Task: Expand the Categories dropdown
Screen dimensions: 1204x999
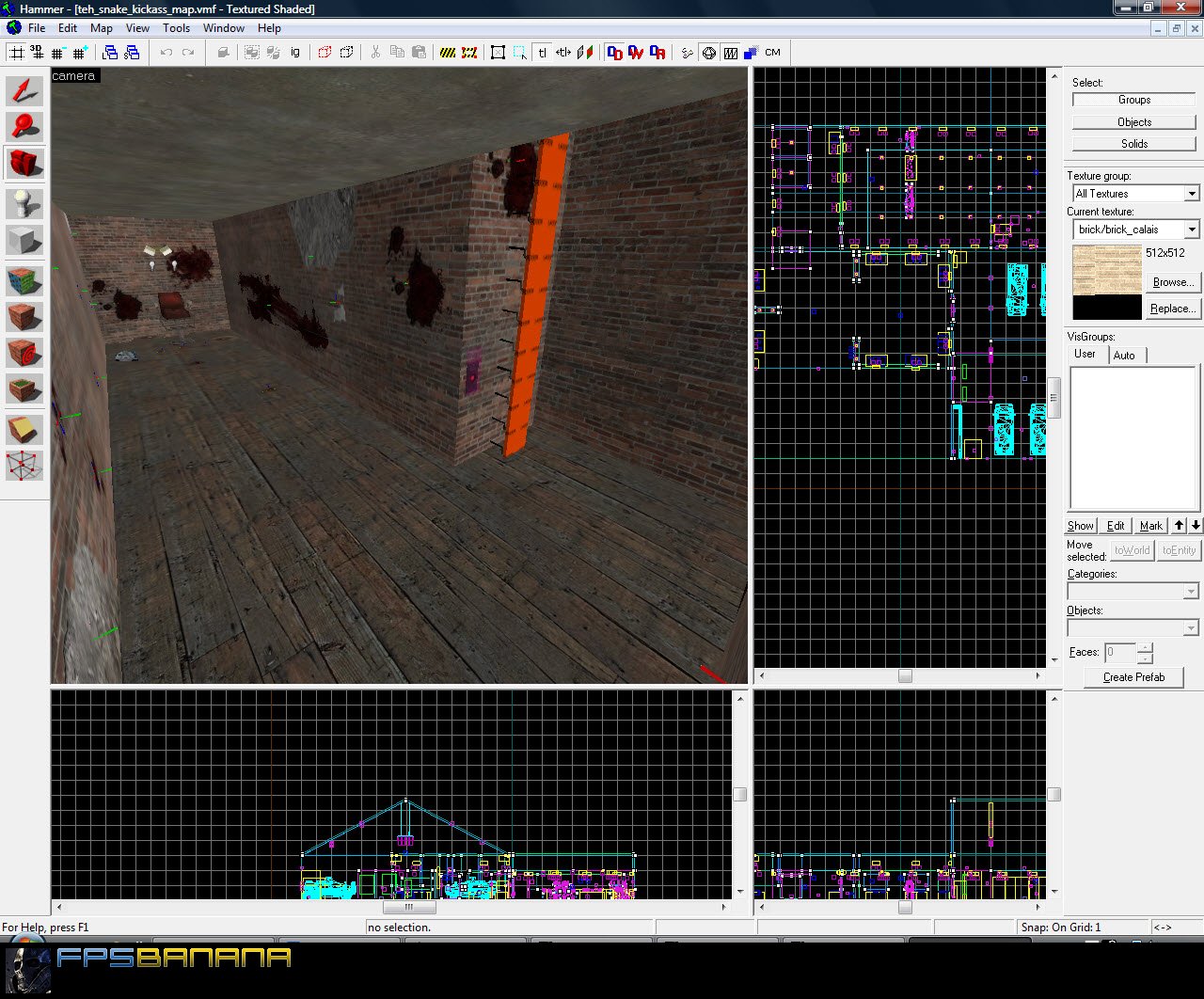Action: pyautogui.click(x=1191, y=592)
